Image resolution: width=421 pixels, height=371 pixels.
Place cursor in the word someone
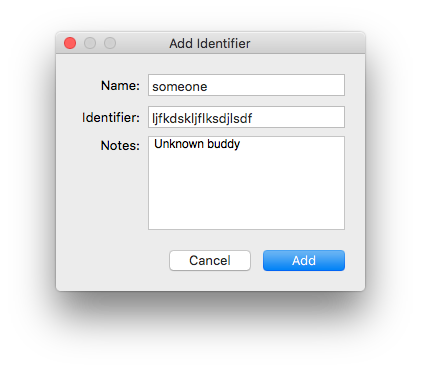coord(180,87)
